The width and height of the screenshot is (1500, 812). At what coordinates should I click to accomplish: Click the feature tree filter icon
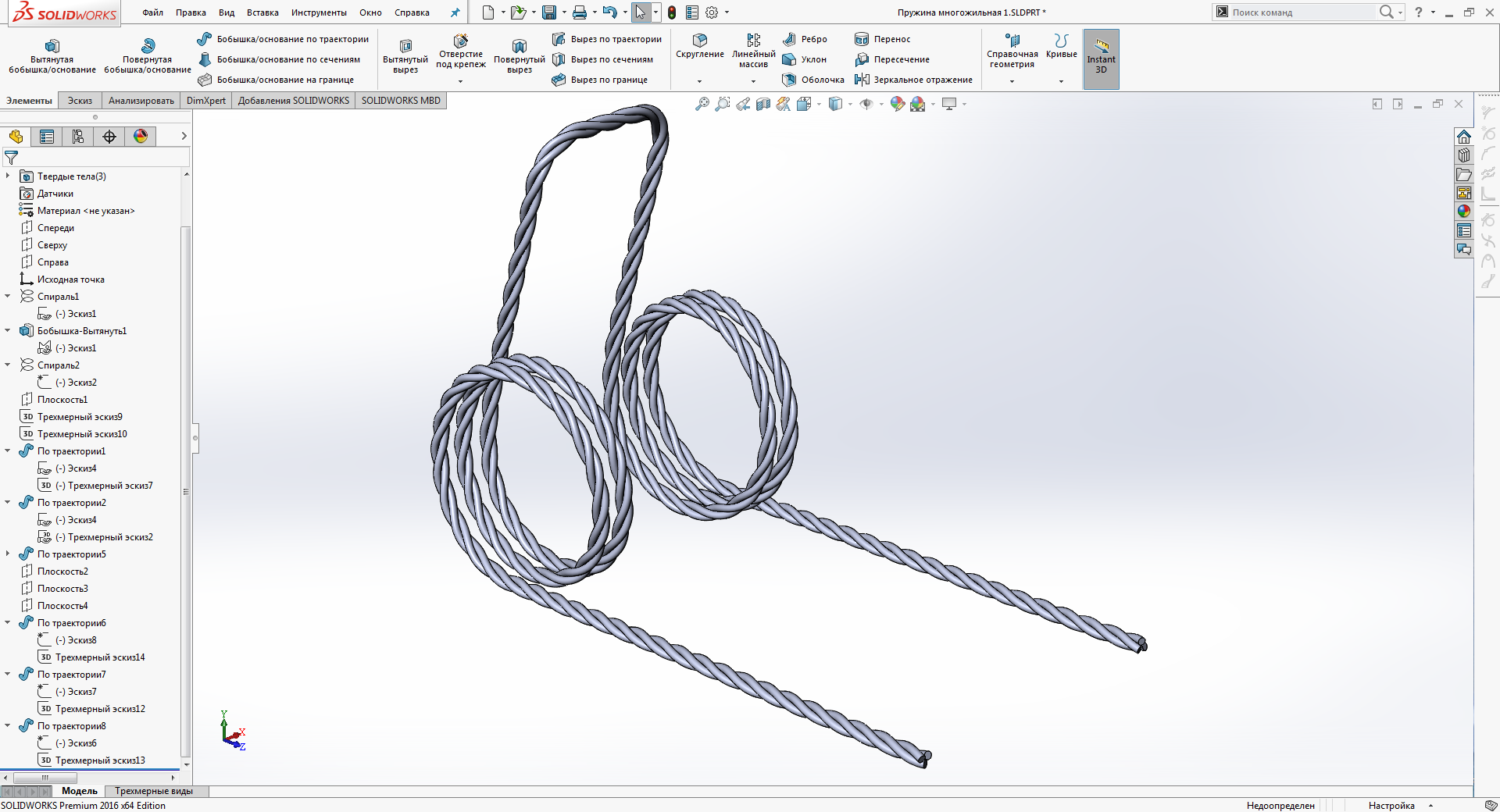pyautogui.click(x=11, y=158)
